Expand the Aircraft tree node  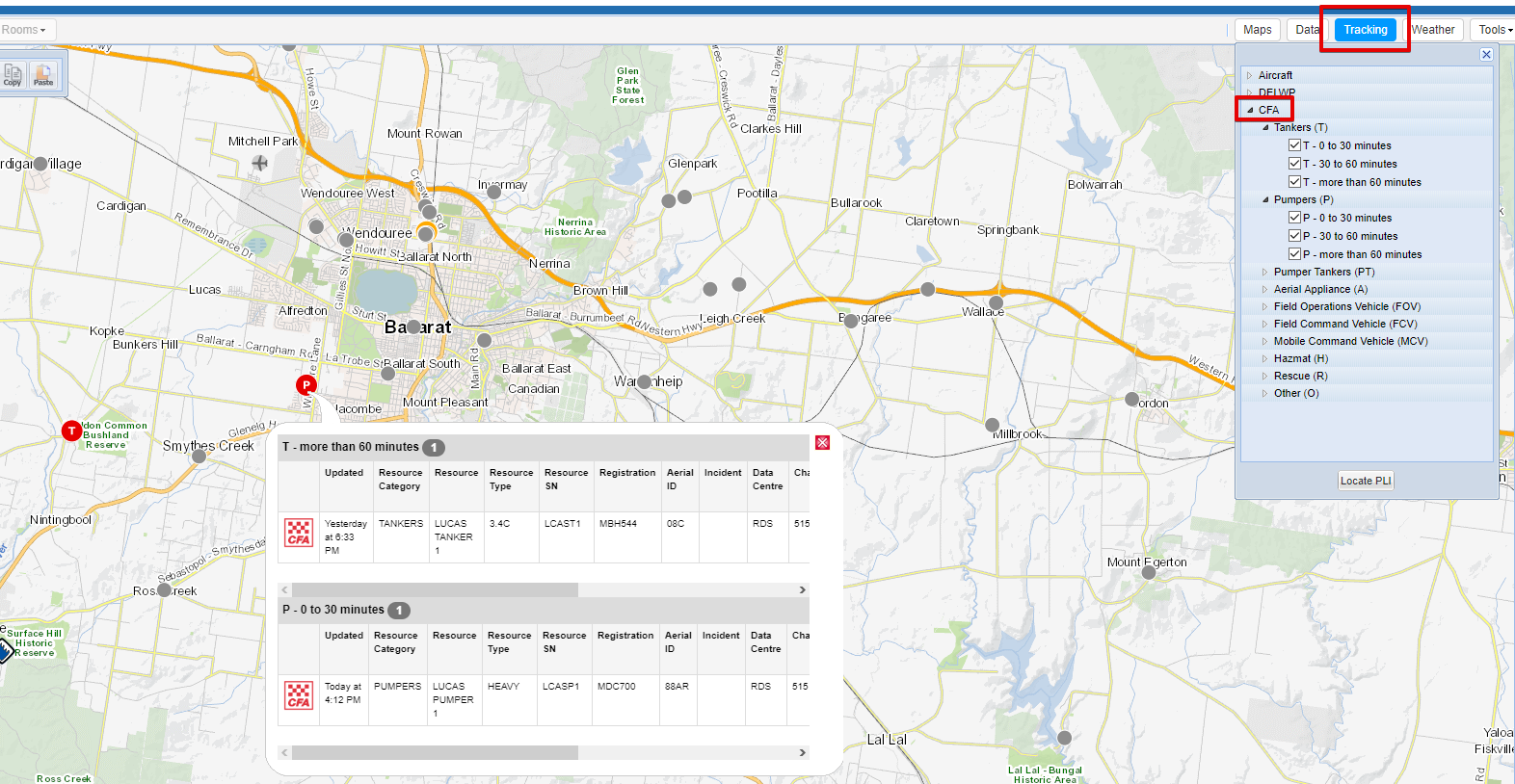1250,75
